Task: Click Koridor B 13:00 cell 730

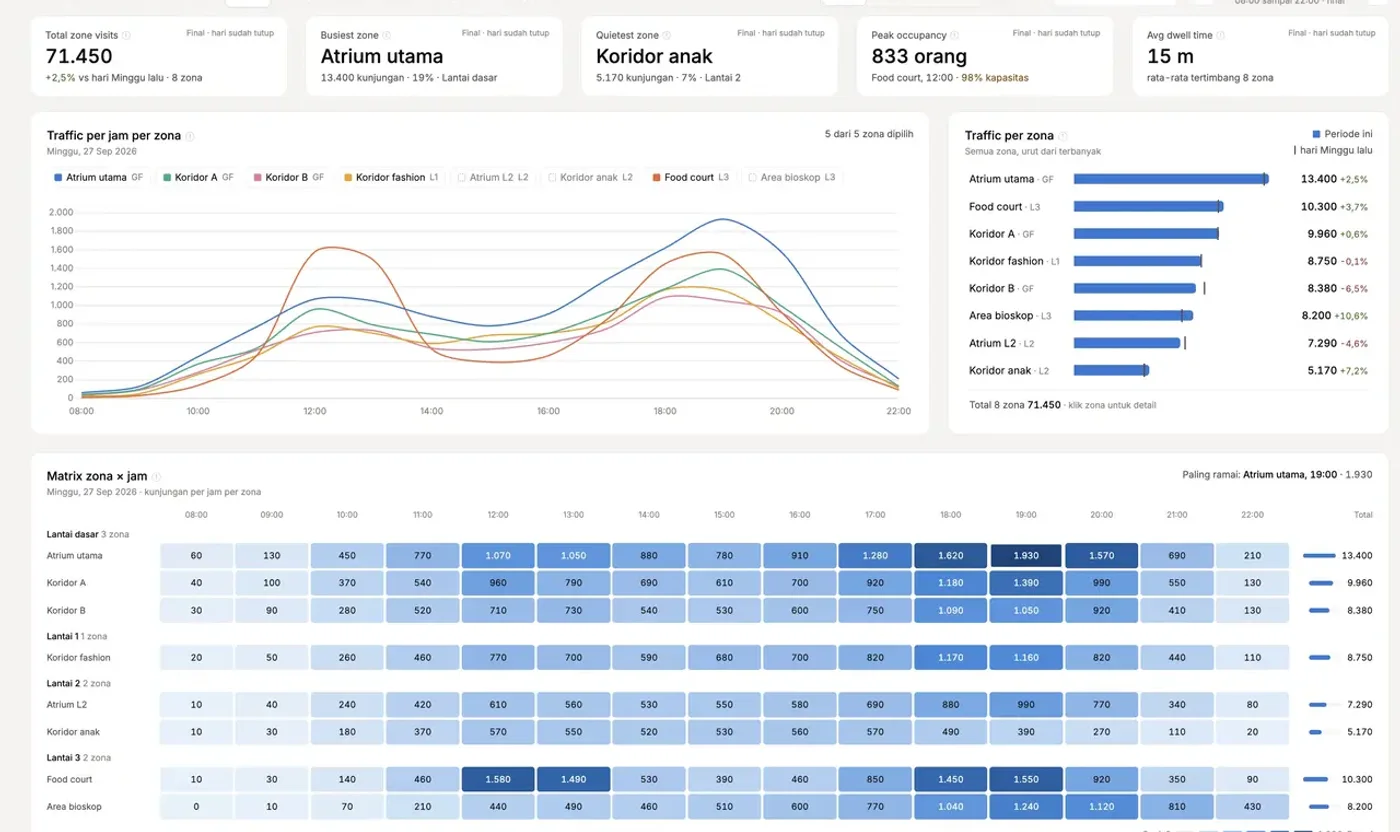Action: click(x=573, y=610)
